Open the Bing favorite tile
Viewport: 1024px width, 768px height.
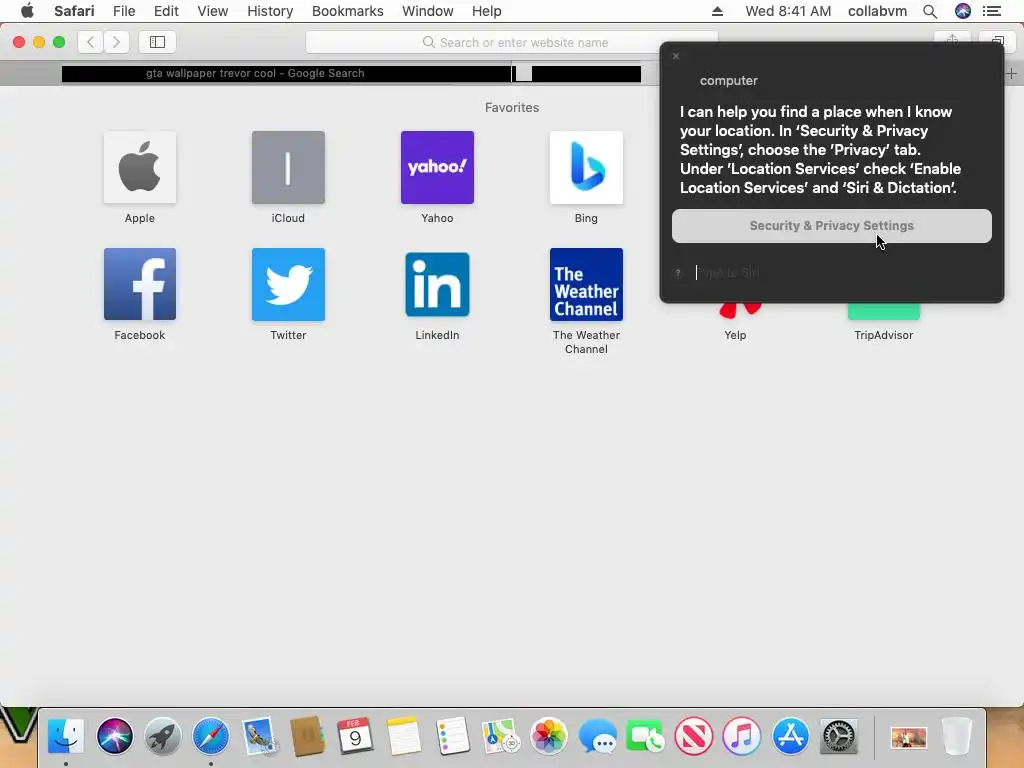point(586,167)
